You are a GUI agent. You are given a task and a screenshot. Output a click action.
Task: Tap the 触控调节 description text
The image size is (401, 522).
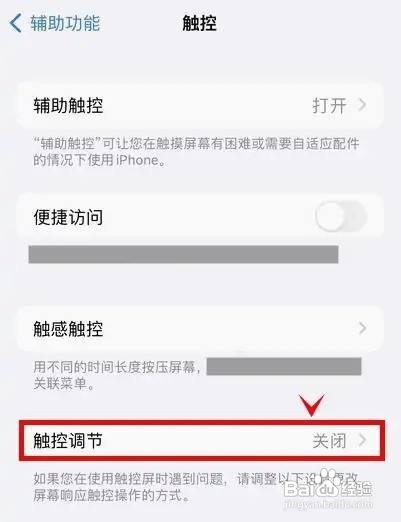click(196, 487)
